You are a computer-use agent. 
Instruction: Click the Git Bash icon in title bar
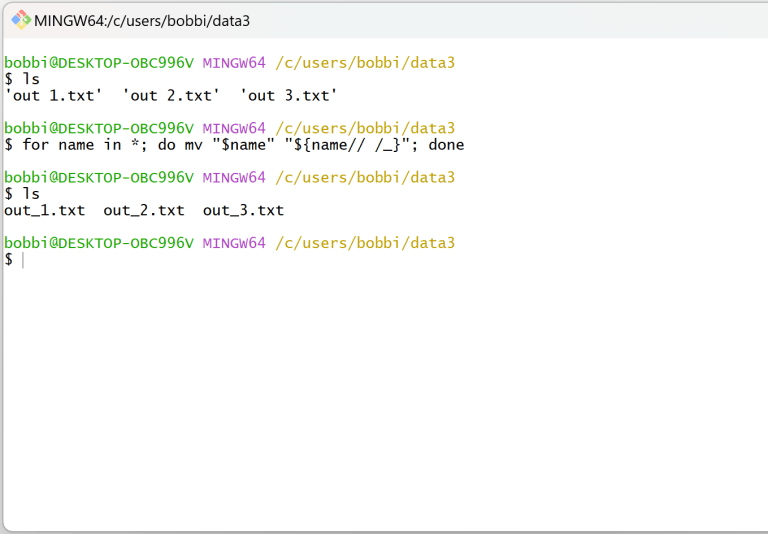pyautogui.click(x=21, y=20)
